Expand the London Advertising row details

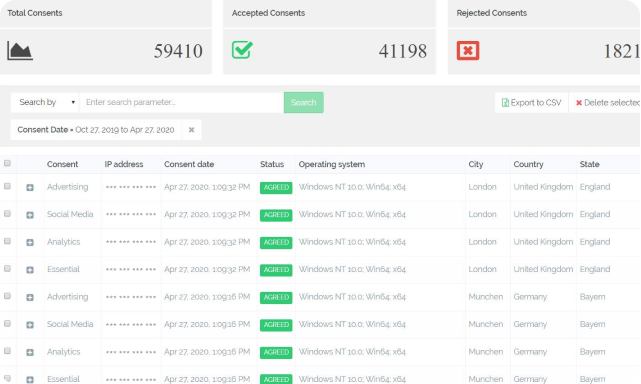click(30, 188)
